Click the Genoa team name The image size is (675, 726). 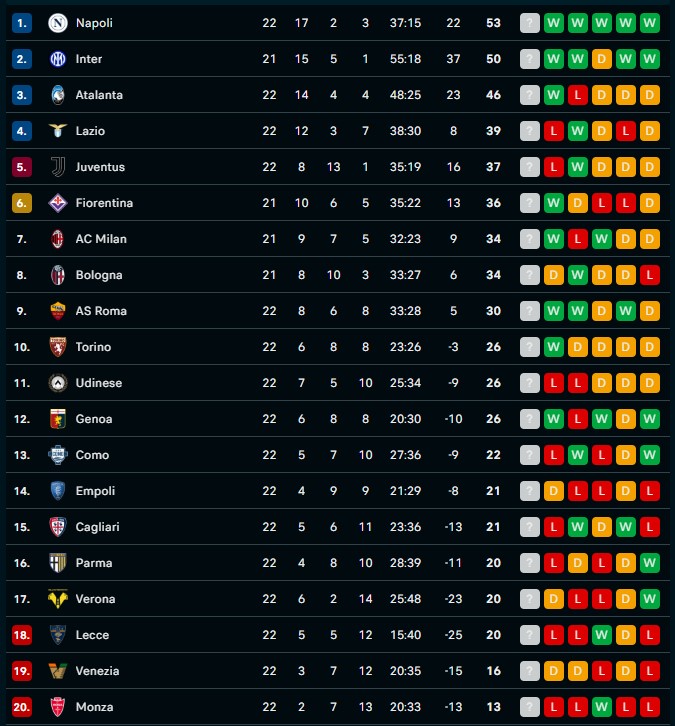94,419
